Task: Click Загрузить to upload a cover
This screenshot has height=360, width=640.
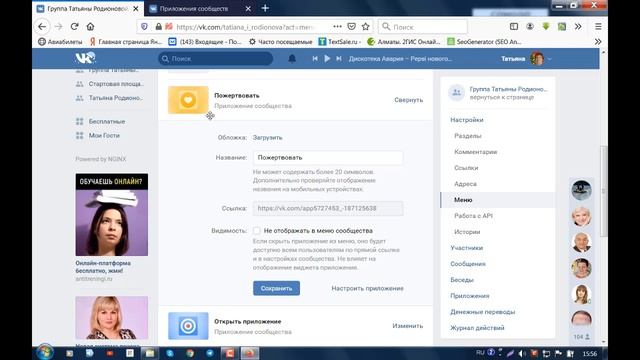Action: tap(267, 138)
